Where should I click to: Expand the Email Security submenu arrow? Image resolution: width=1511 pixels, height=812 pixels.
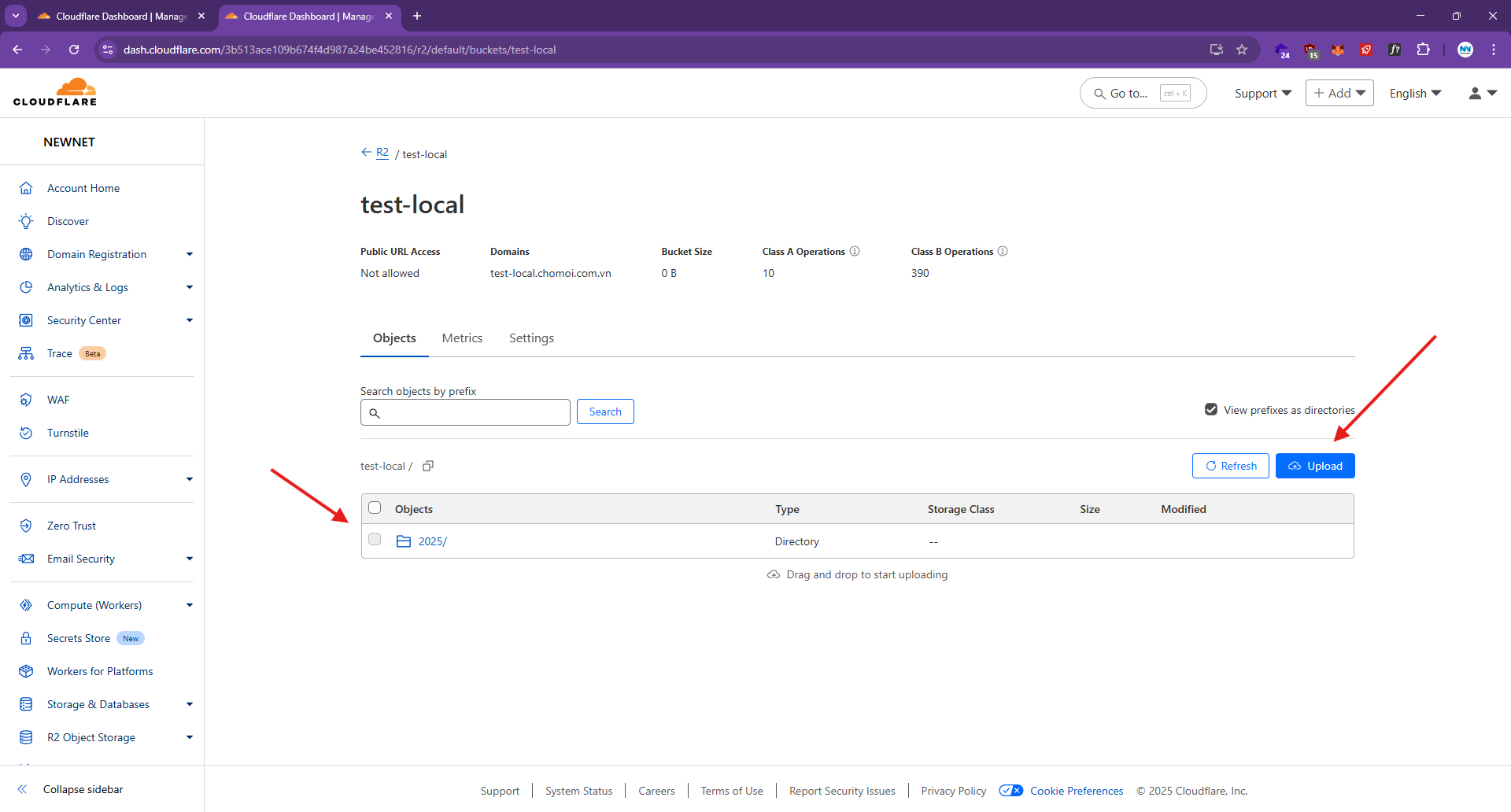[x=190, y=559]
